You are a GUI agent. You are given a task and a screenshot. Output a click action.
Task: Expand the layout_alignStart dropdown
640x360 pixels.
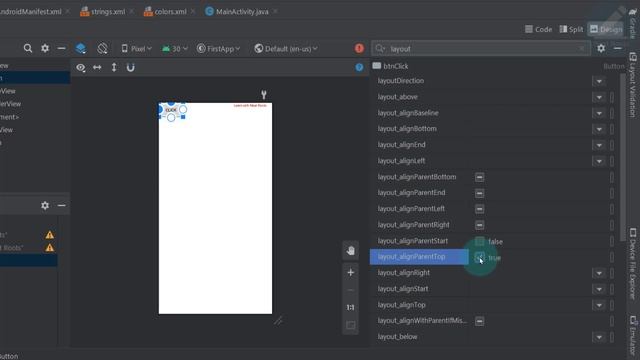(599, 289)
